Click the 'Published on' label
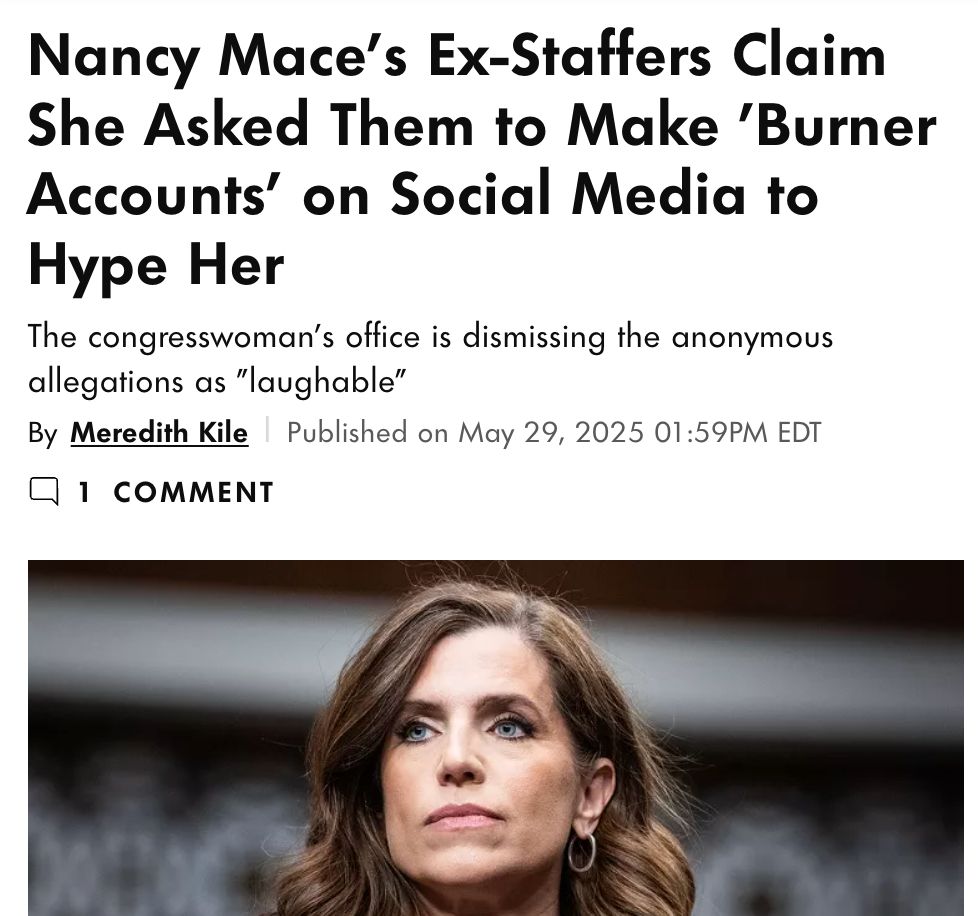The image size is (978, 916). tap(367, 432)
